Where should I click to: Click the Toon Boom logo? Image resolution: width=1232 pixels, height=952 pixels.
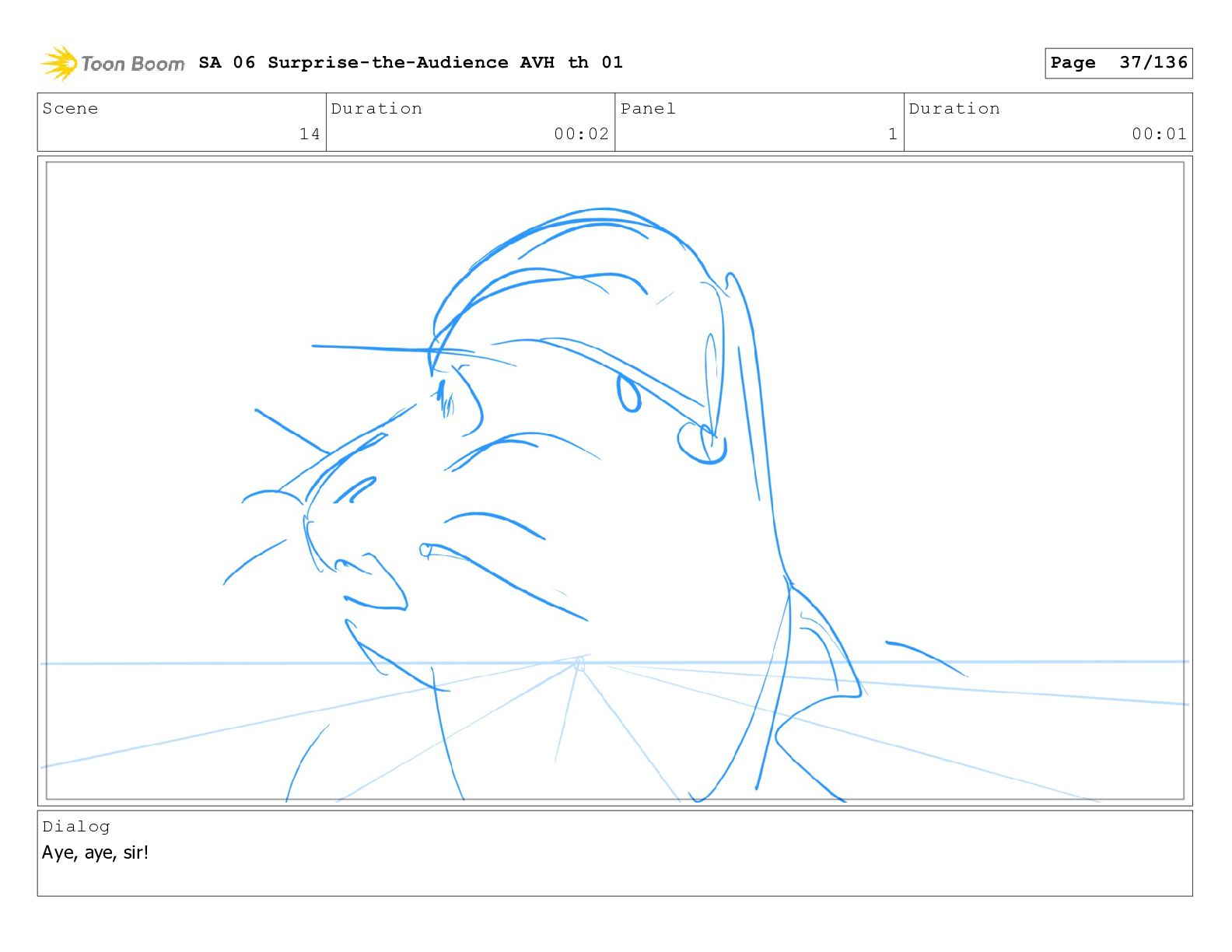point(113,63)
